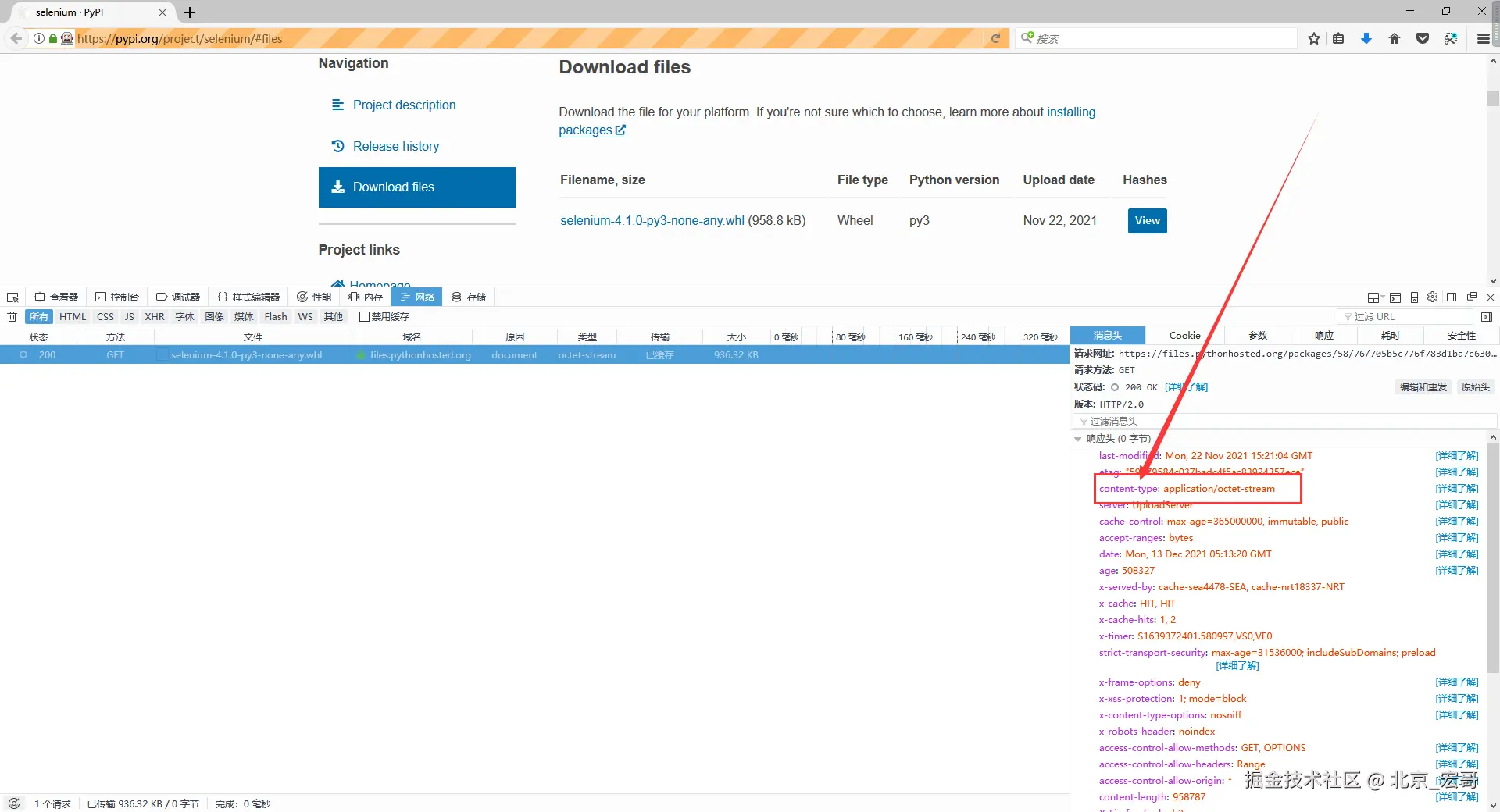Image resolution: width=1500 pixels, height=812 pixels.
Task: Open the Cookie details tab
Action: [x=1185, y=336]
